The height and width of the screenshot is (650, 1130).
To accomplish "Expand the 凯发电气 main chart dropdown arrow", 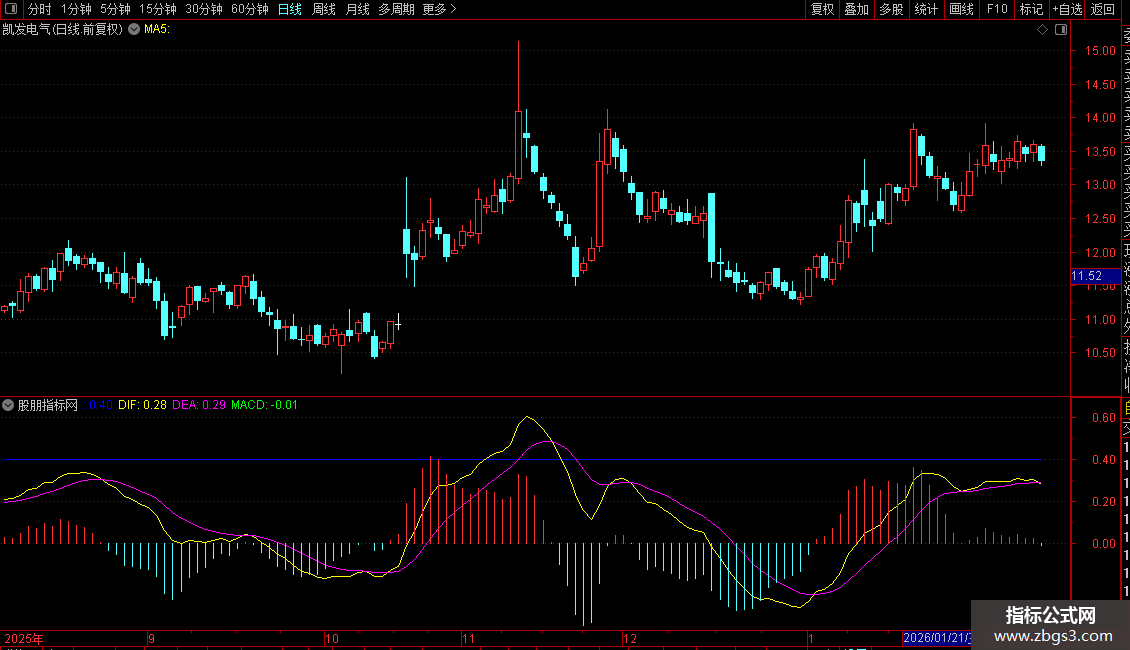I will [x=133, y=29].
